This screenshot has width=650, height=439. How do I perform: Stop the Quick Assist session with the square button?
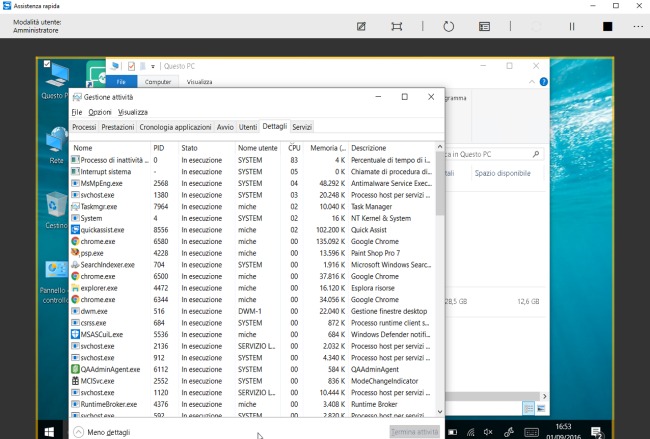607,27
